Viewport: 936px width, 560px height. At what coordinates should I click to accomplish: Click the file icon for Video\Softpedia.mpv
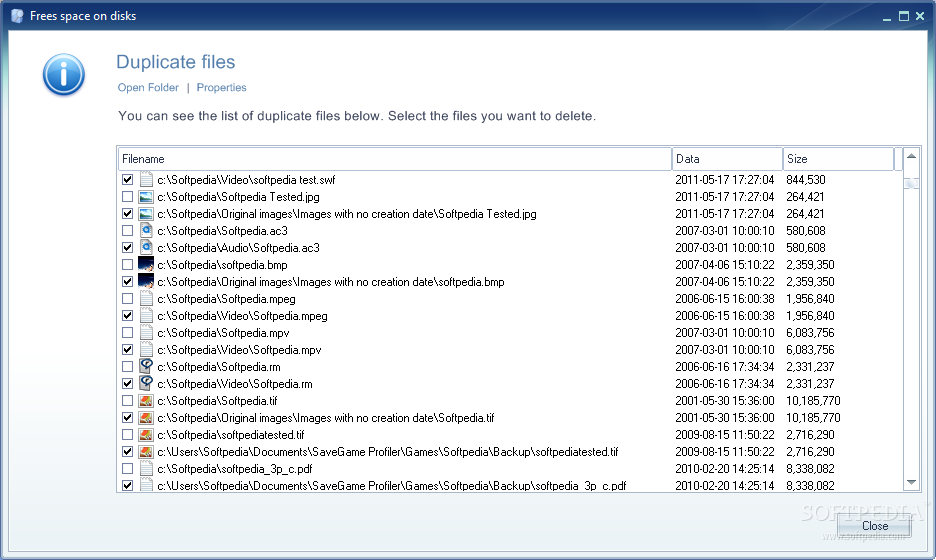[x=146, y=349]
